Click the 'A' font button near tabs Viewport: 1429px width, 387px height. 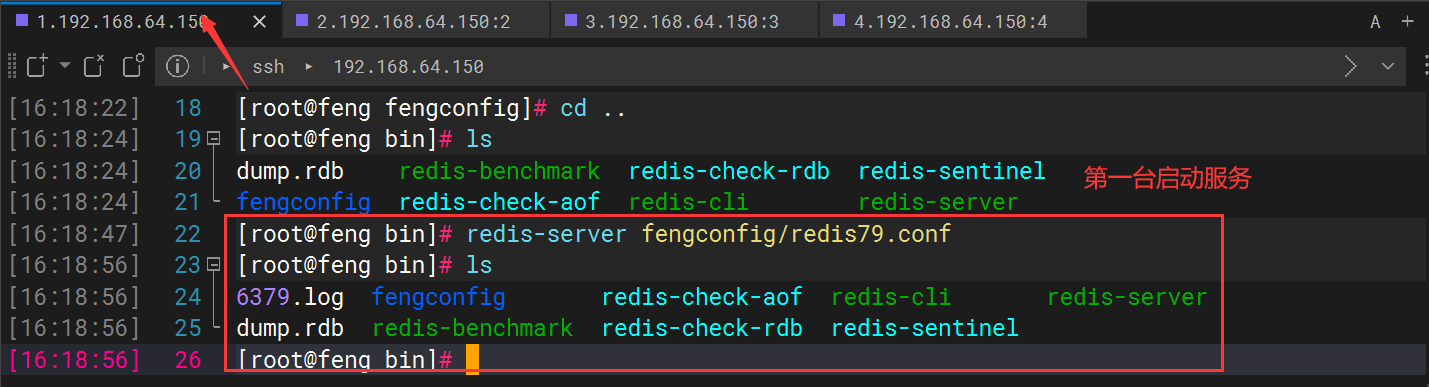point(1375,22)
